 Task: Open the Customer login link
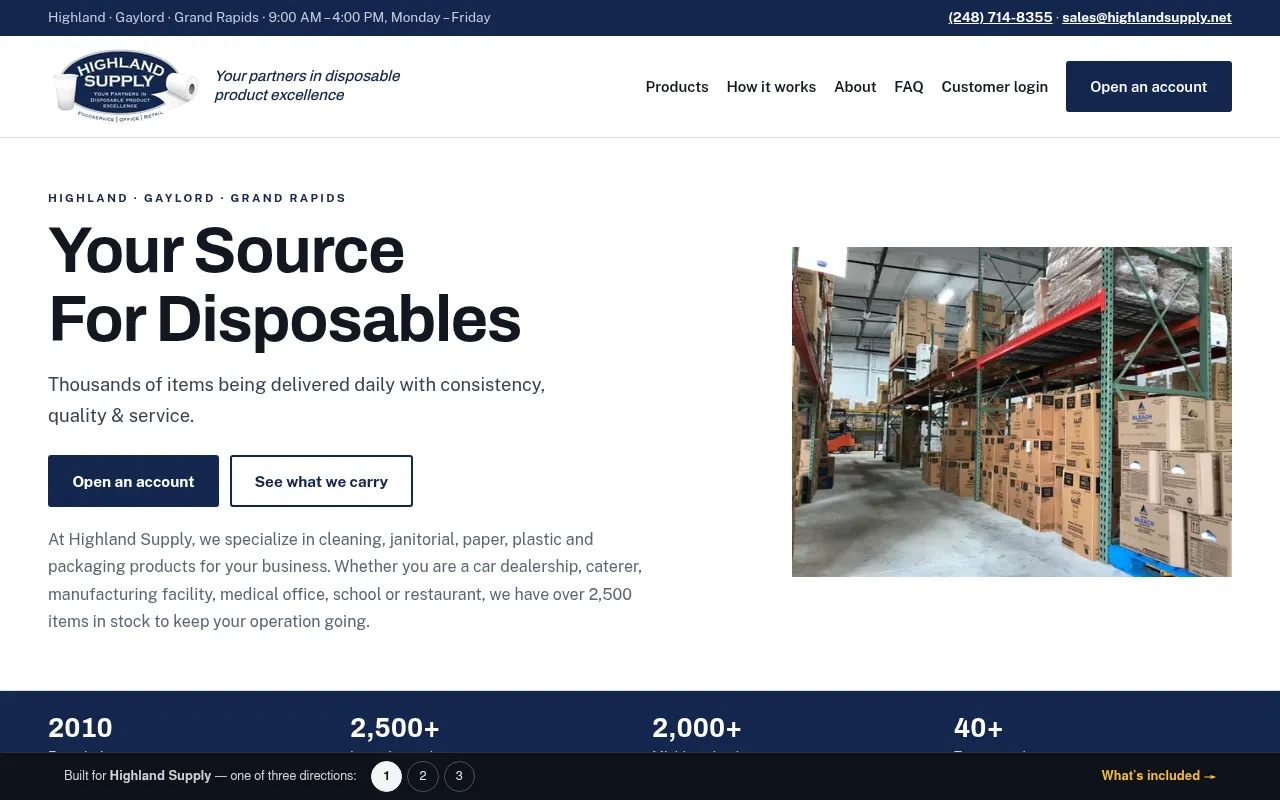click(994, 87)
